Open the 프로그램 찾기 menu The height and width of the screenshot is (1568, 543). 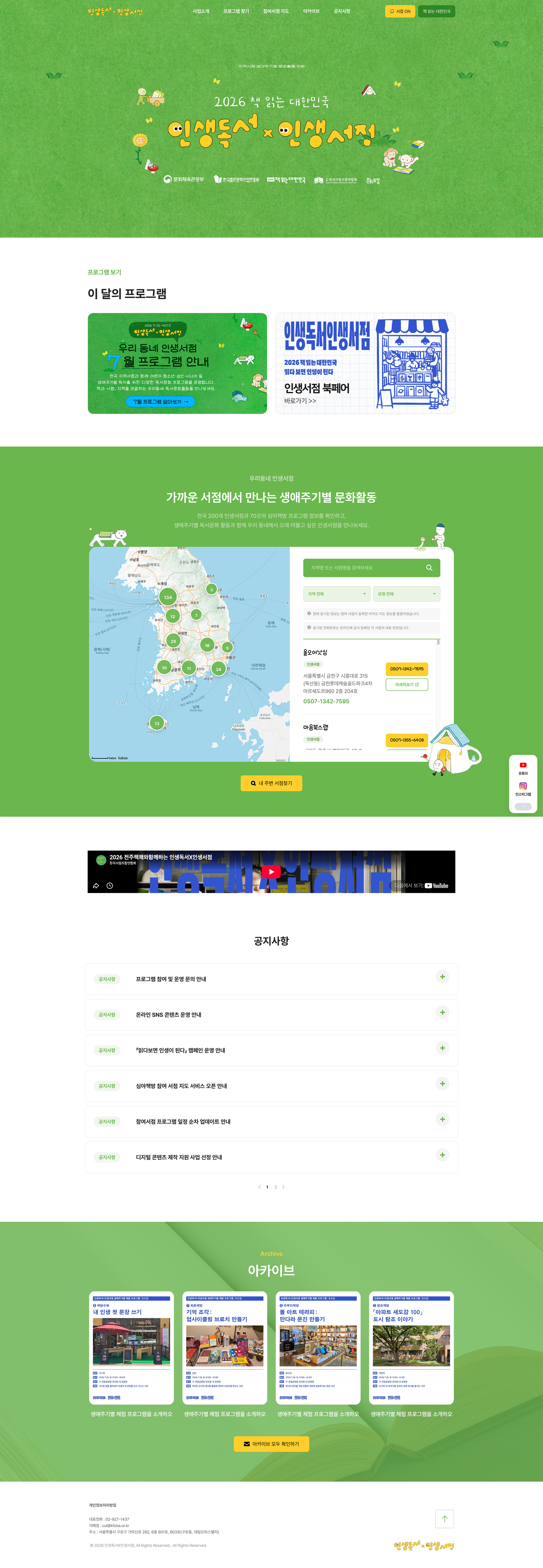236,12
